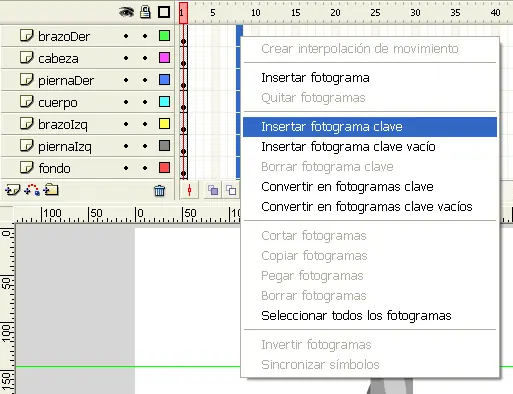The image size is (513, 394).
Task: Click frame 30 on timeline ruler
Action: 415,13
